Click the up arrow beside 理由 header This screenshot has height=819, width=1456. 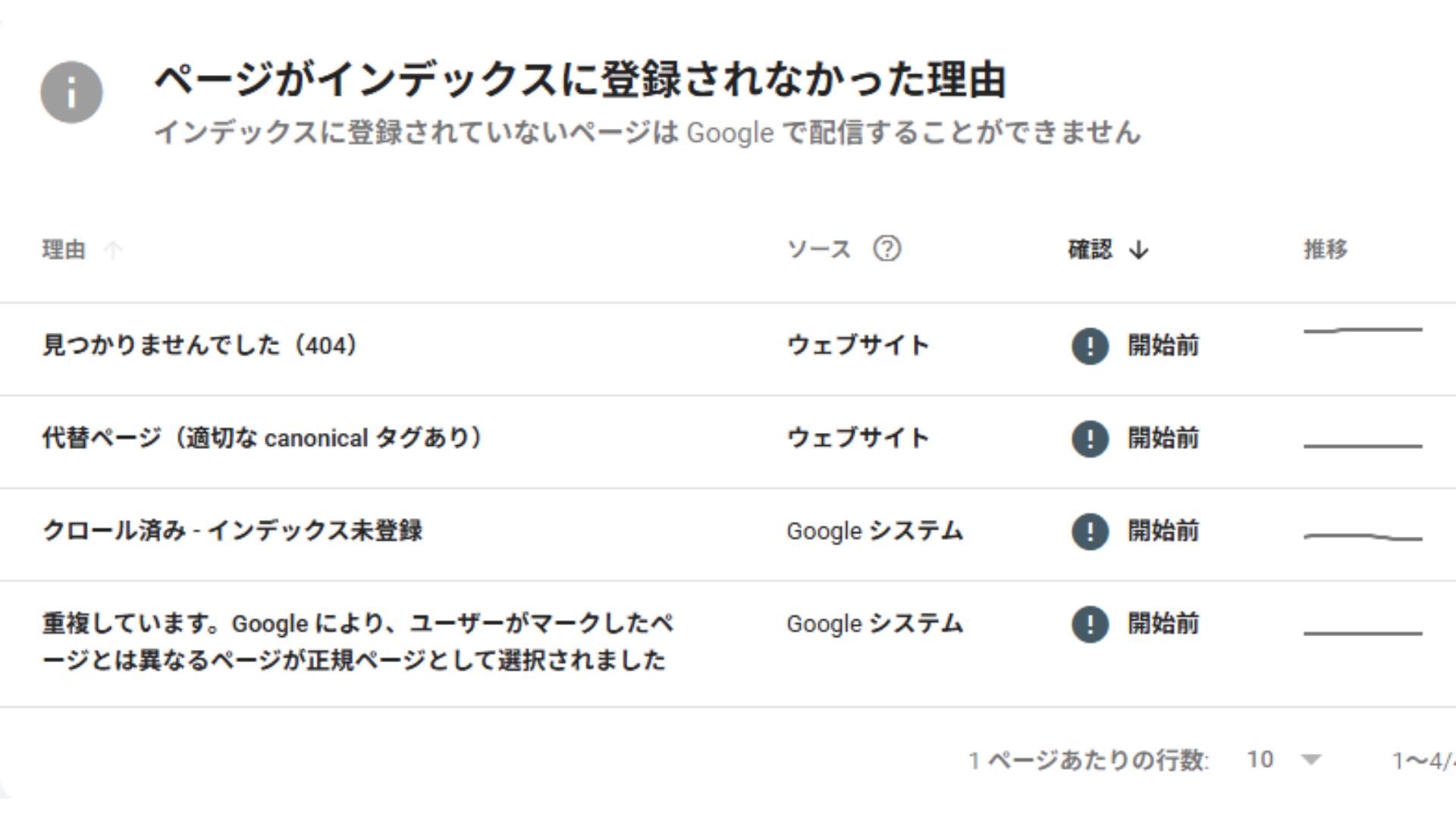pyautogui.click(x=113, y=249)
